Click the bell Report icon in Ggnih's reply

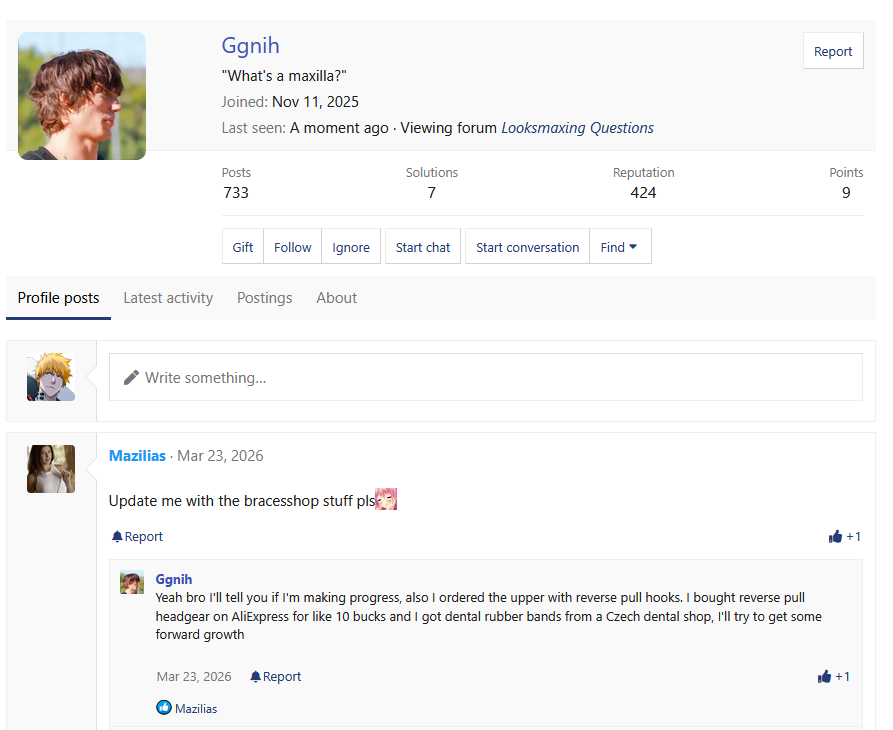255,677
